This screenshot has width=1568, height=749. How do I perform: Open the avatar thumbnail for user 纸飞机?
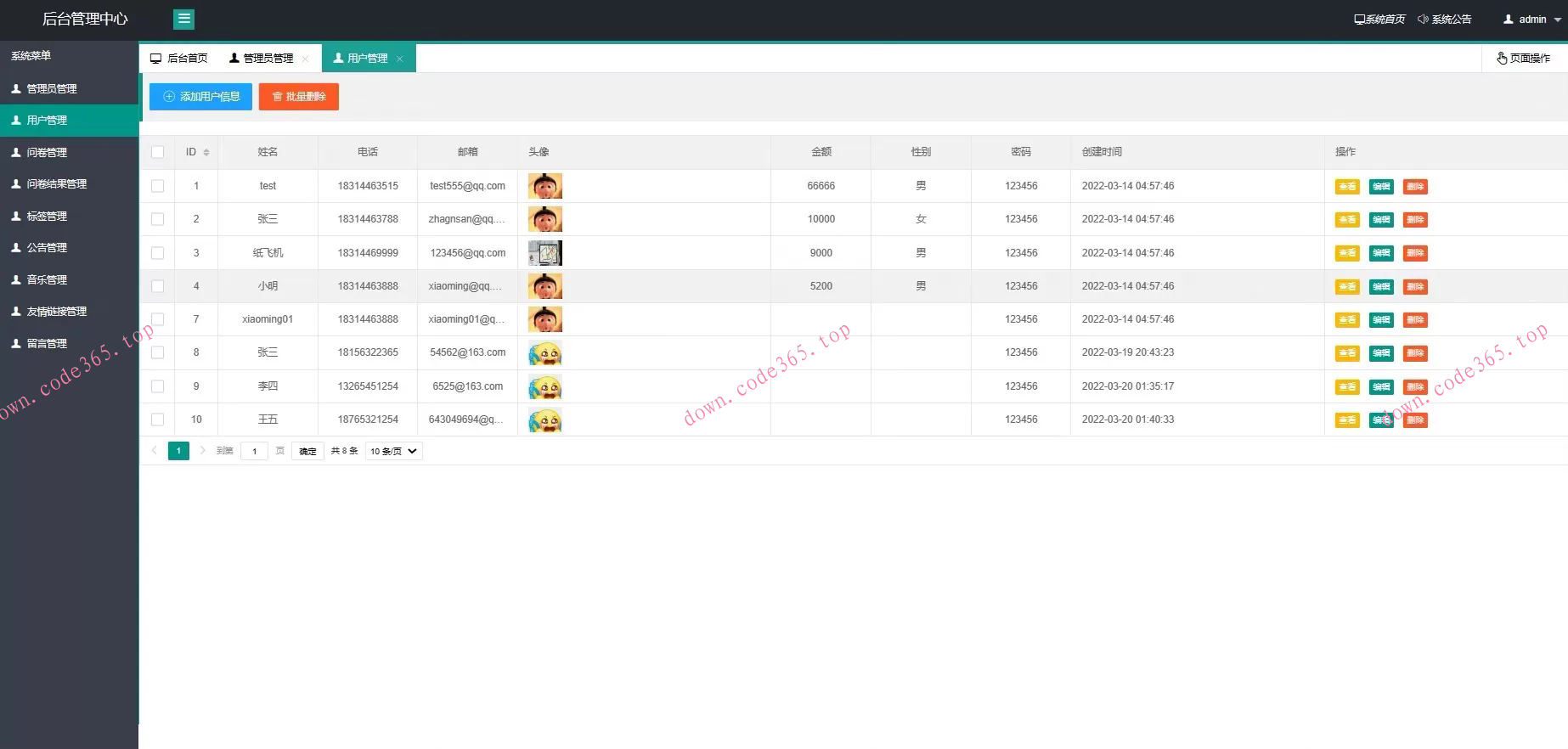(x=545, y=253)
